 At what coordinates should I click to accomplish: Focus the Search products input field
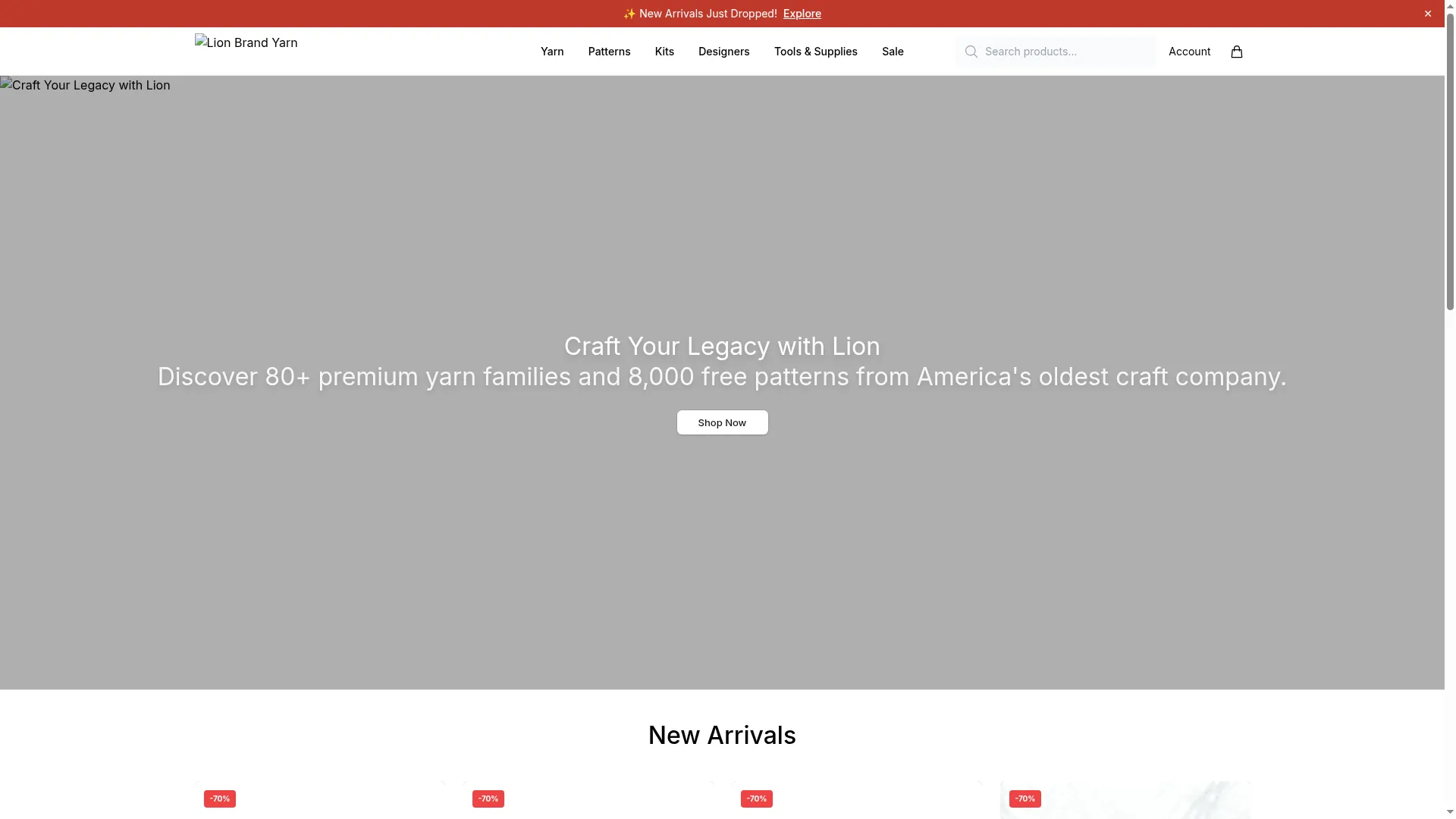tap(1056, 52)
